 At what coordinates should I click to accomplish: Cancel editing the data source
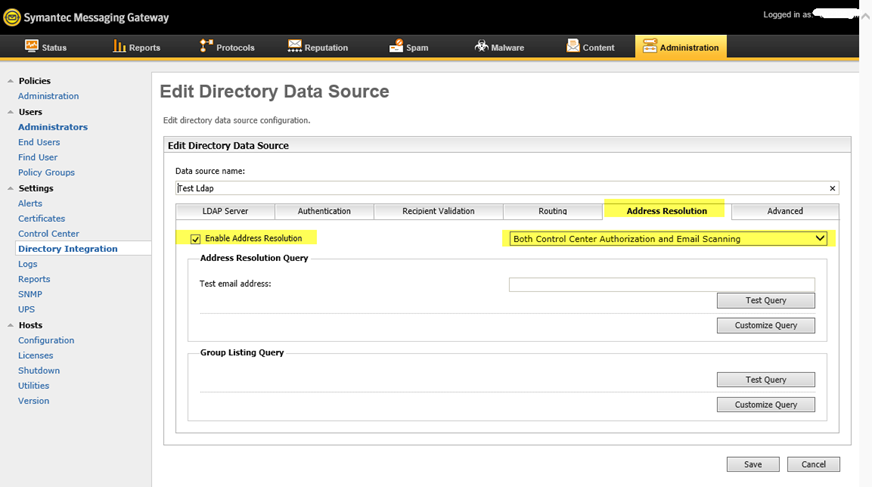tap(813, 465)
